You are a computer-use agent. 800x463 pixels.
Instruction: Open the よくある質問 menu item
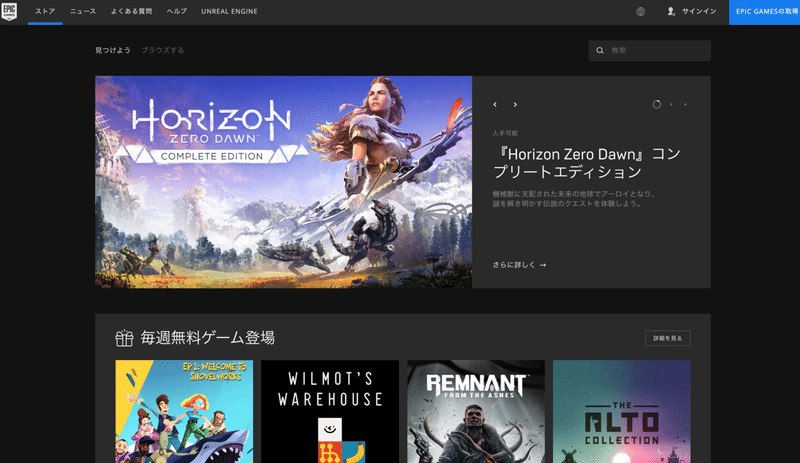pyautogui.click(x=131, y=11)
